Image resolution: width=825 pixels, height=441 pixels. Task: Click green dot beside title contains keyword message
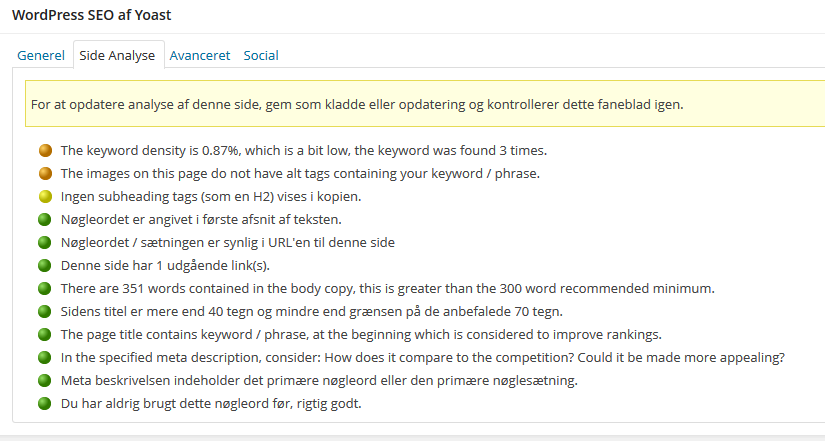[45, 334]
